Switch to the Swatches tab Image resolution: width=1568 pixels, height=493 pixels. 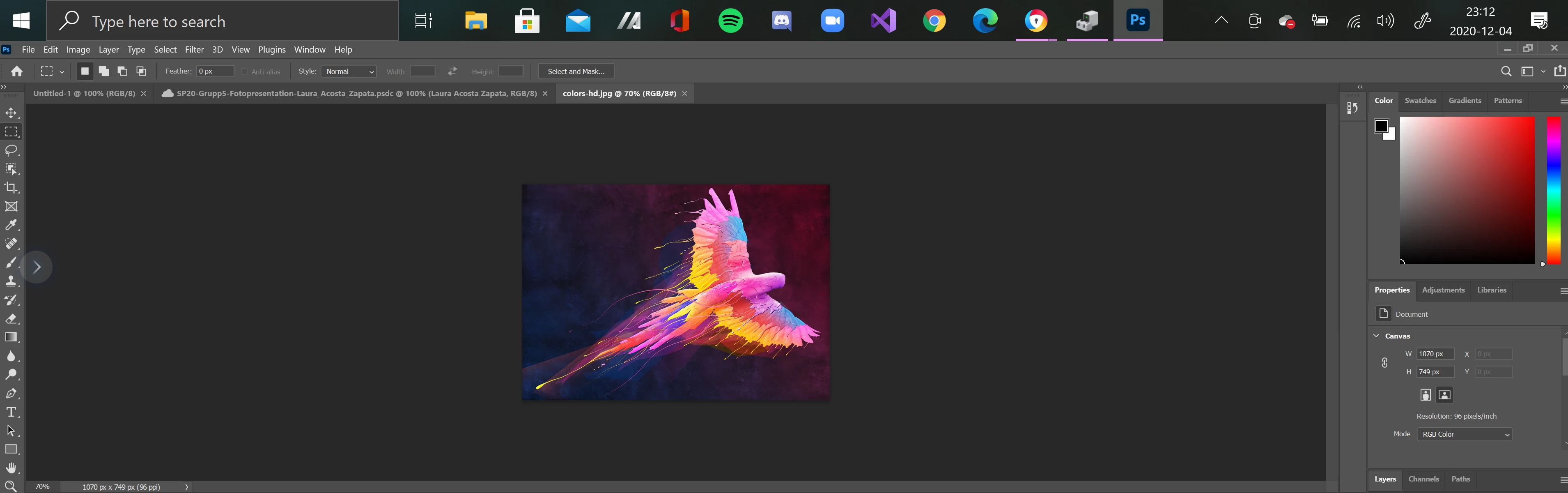click(x=1420, y=101)
